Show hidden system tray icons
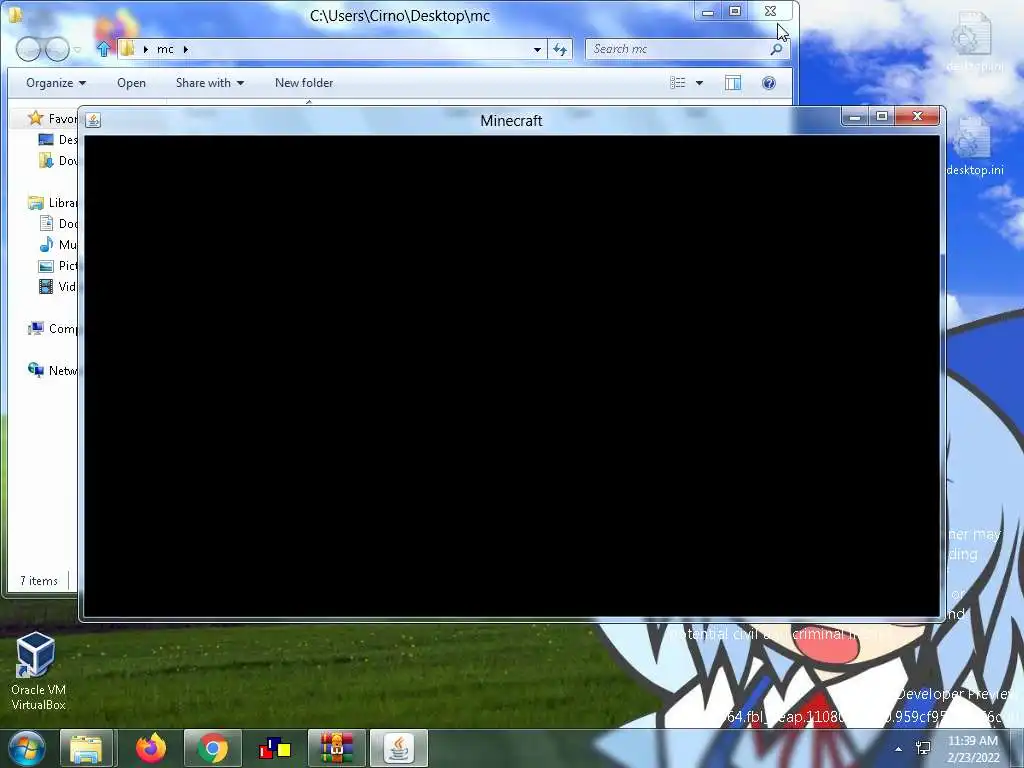 [899, 749]
